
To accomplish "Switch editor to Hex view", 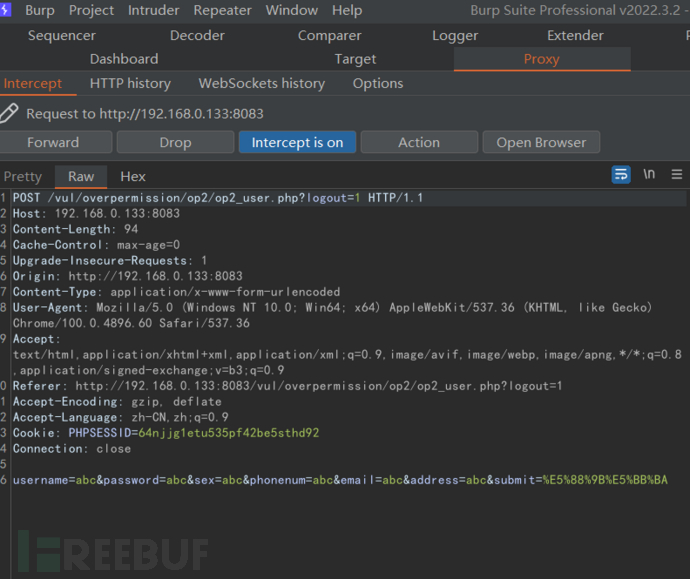I will (x=133, y=176).
